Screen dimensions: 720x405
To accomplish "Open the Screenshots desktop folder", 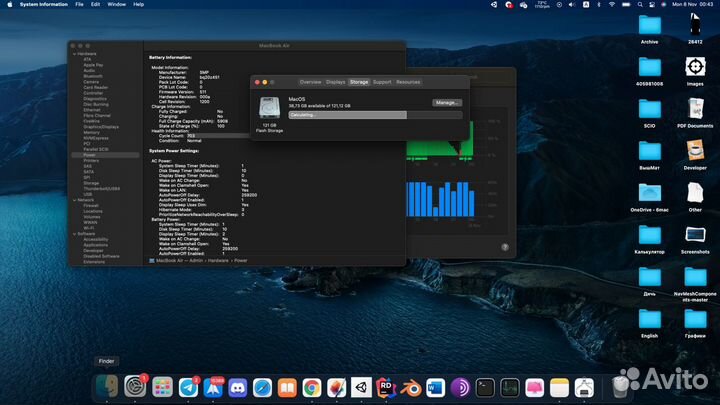I will (695, 239).
